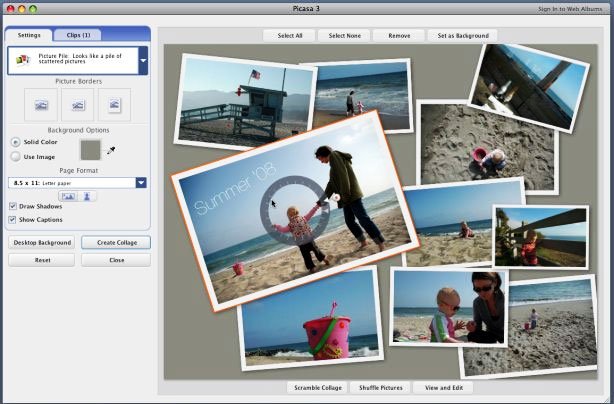Select the Use Image radio button
The image size is (614, 404).
tap(15, 156)
